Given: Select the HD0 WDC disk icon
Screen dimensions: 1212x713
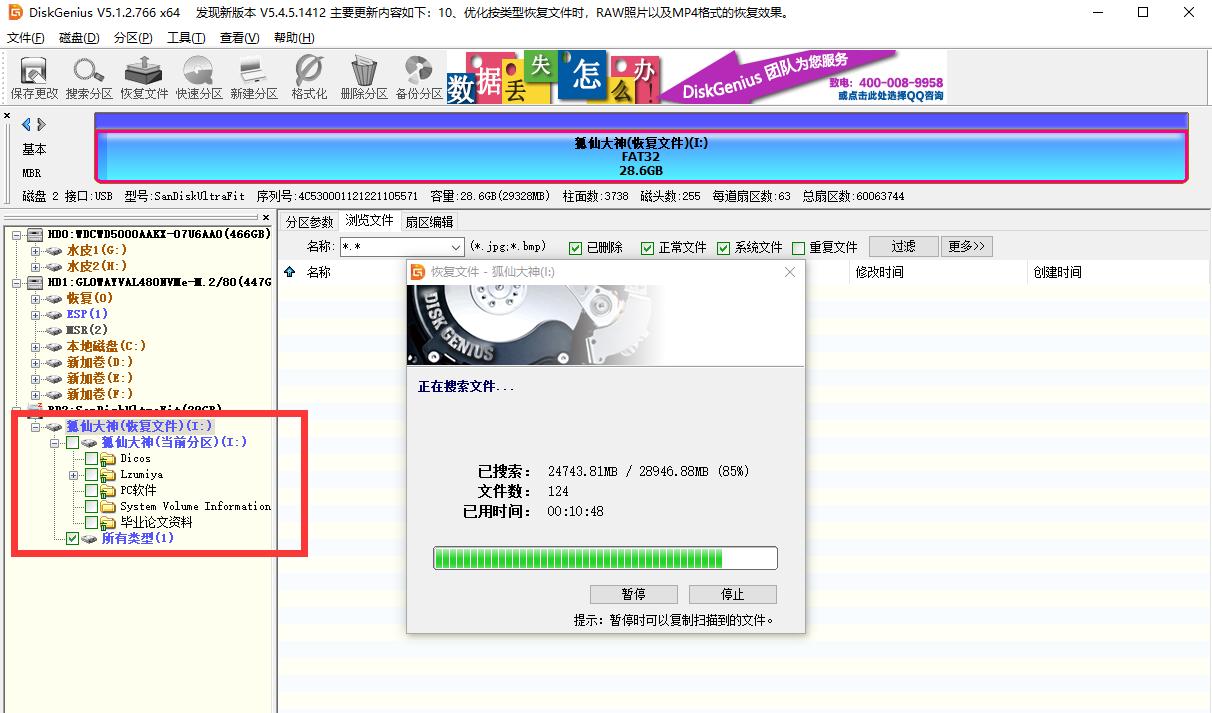Looking at the screenshot, I should (35, 234).
